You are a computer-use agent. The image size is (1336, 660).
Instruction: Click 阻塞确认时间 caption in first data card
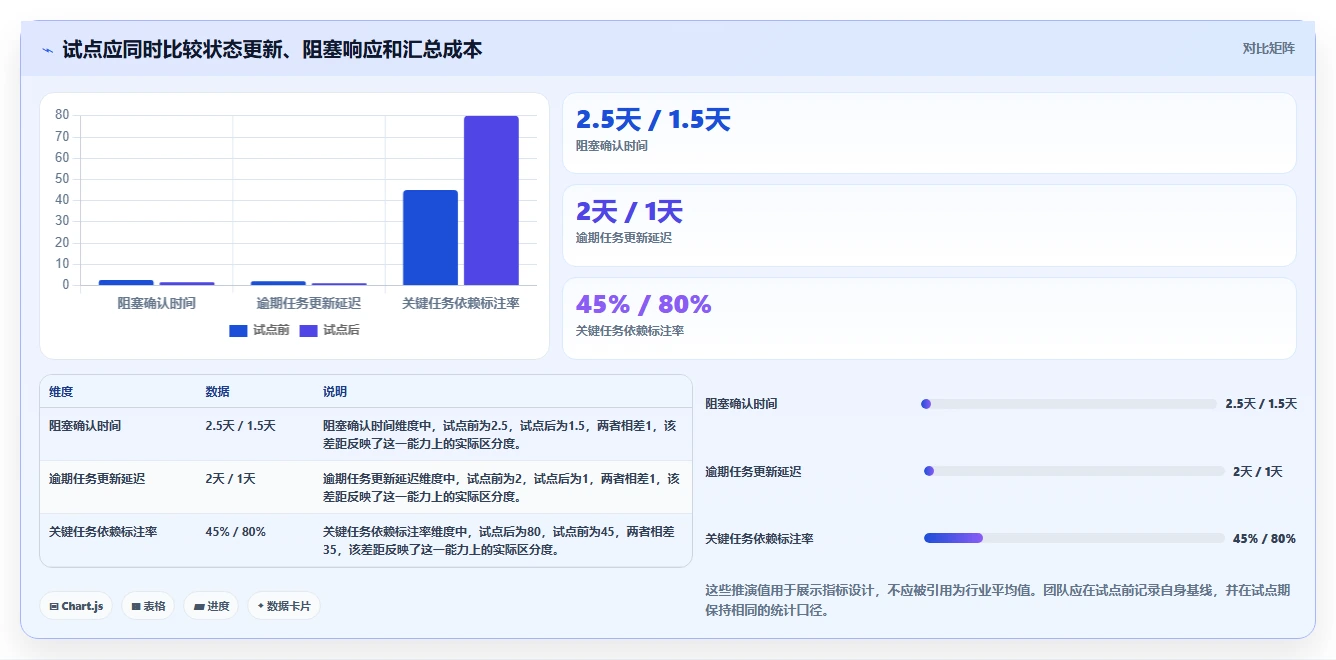click(x=612, y=146)
